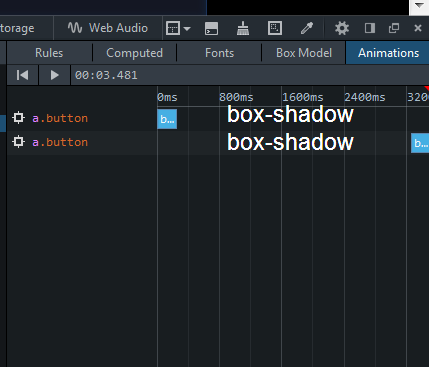Screen dimensions: 429x367
Task: Click the 800ms timeline header label
Action: pos(236,97)
